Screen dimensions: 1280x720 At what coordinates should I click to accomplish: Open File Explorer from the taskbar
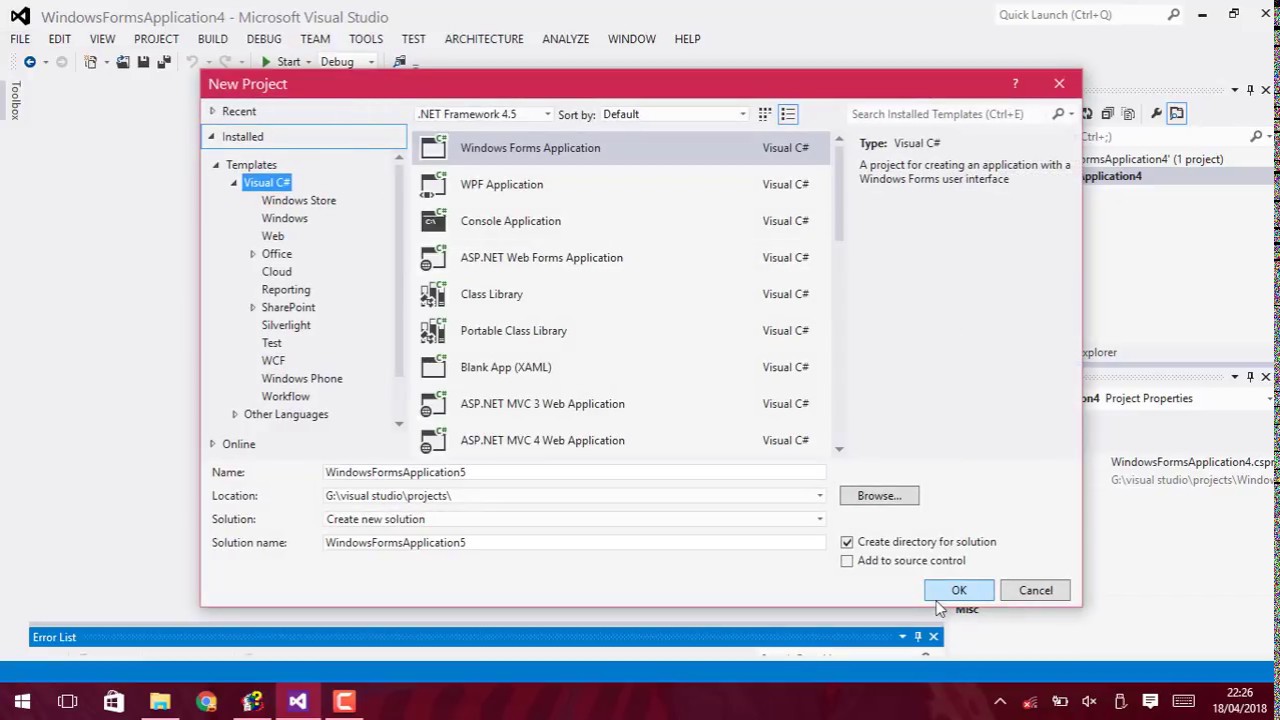160,701
